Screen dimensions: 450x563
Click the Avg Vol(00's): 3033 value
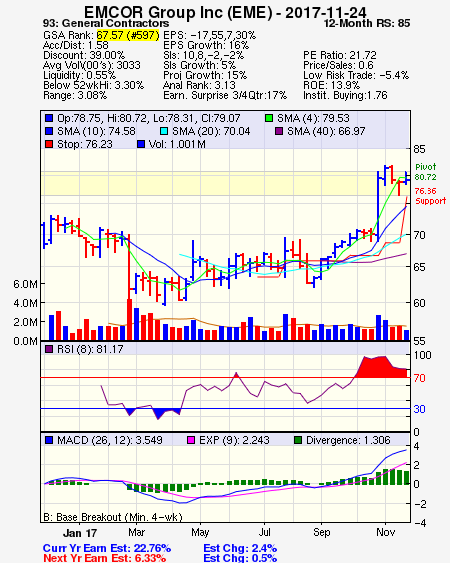(92, 65)
